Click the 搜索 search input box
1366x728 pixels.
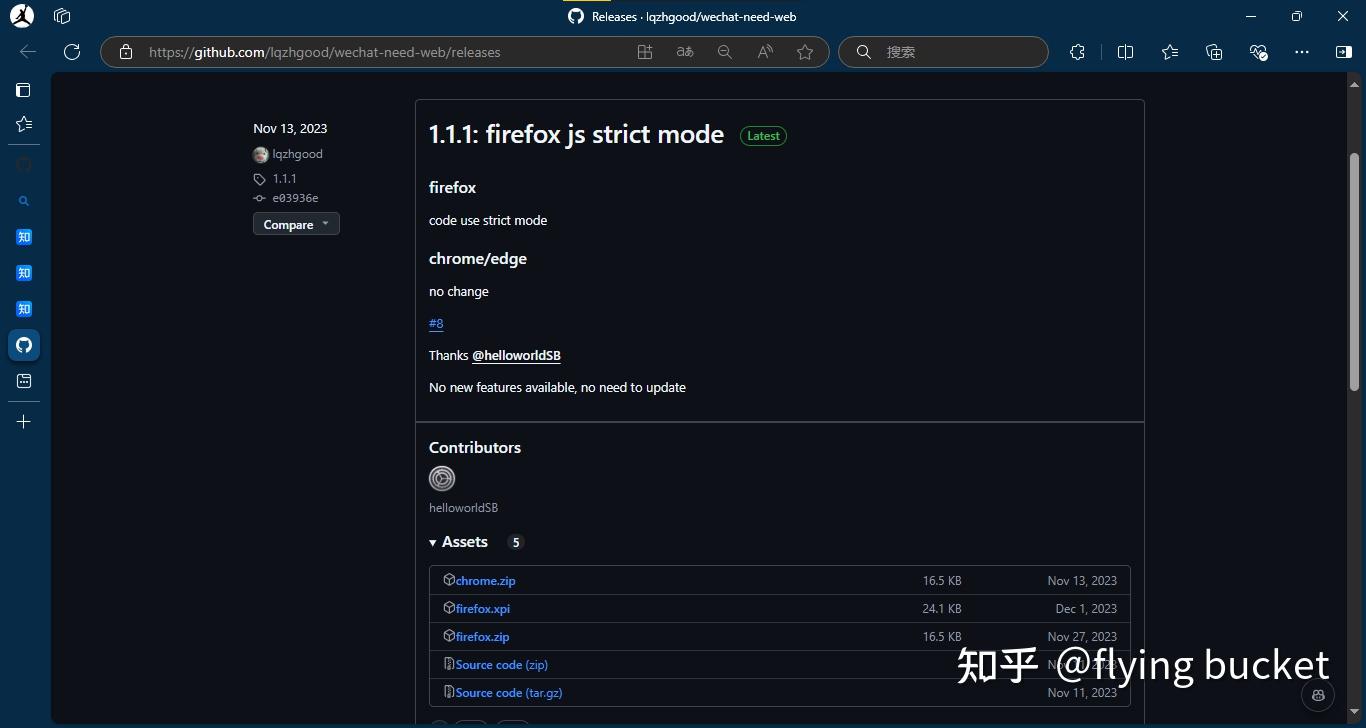click(941, 51)
